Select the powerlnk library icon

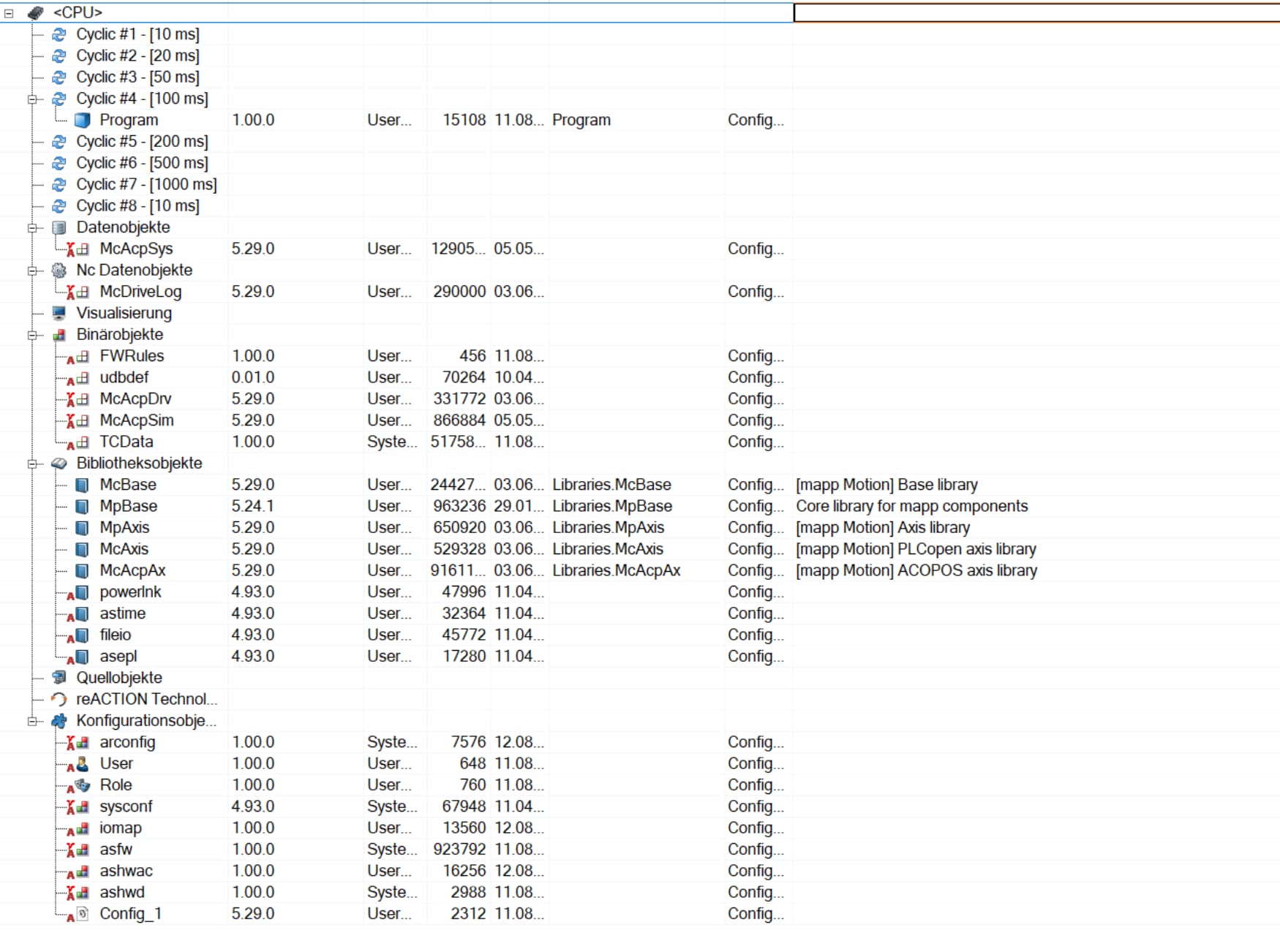[x=78, y=592]
